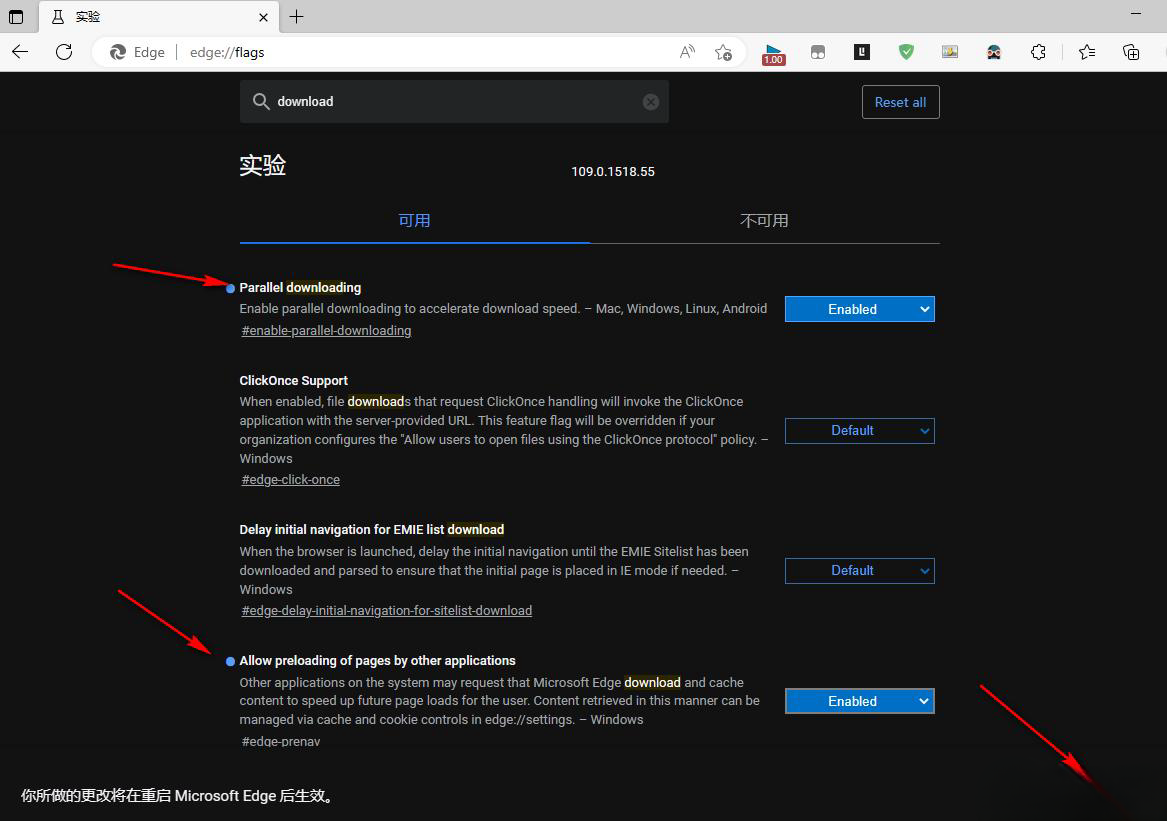Open the tab actions menu icon
The height and width of the screenshot is (821, 1167).
16,16
